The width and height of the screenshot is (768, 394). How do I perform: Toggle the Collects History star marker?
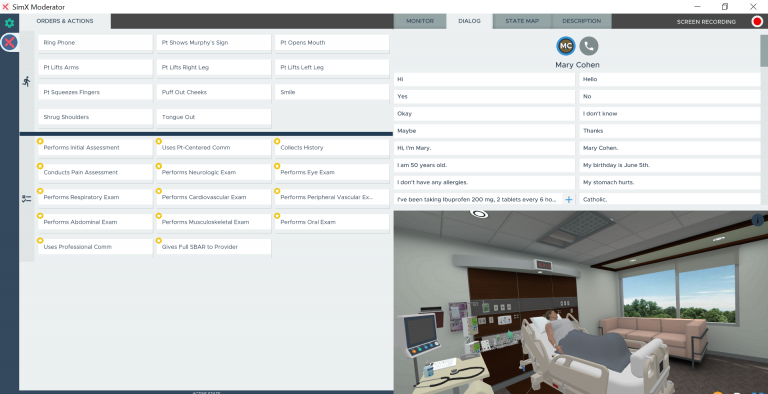(277, 141)
